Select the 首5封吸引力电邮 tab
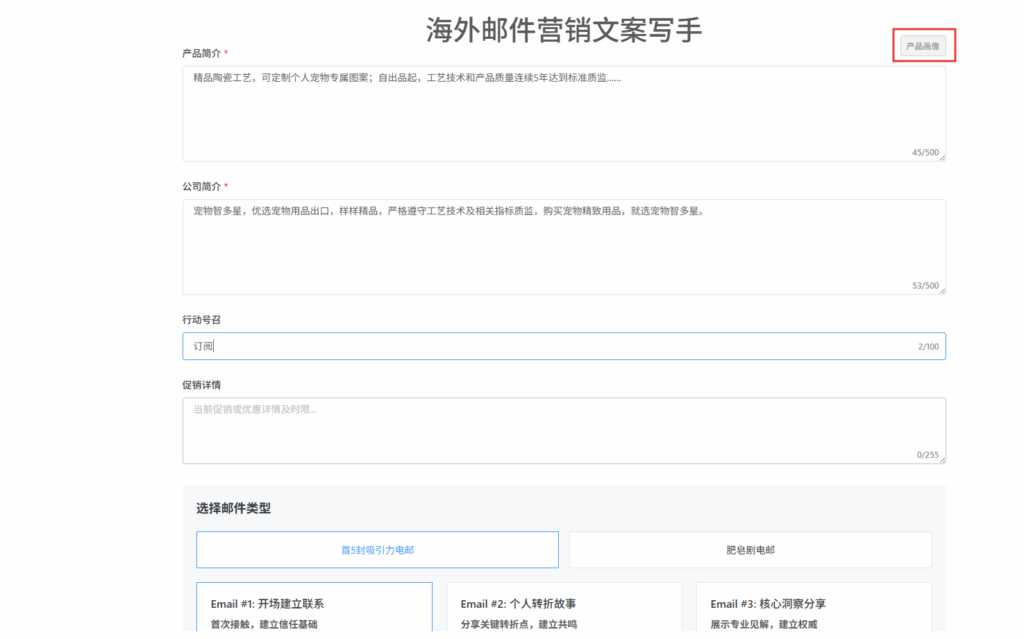 [377, 550]
